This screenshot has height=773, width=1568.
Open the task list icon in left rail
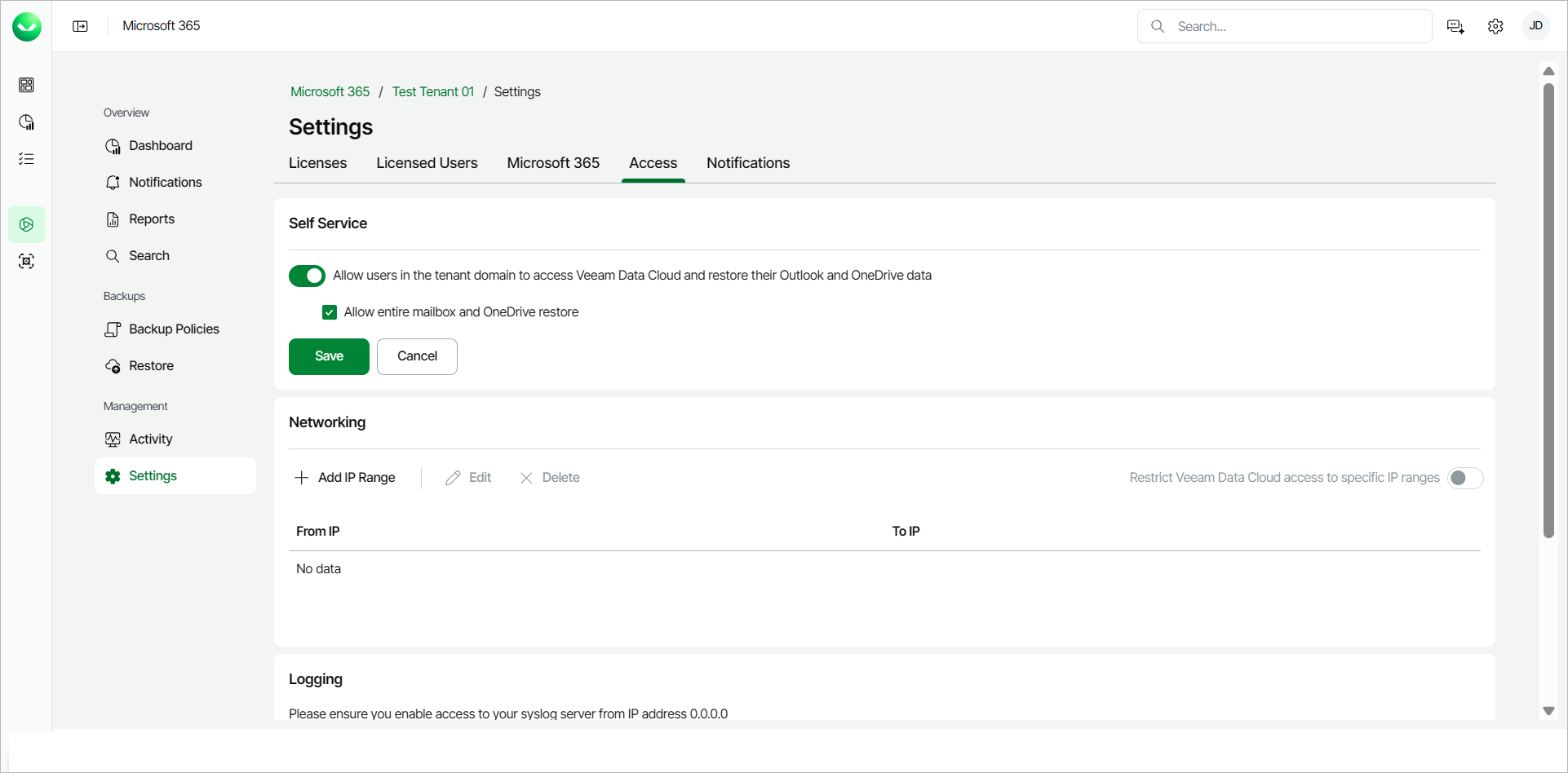coord(26,159)
